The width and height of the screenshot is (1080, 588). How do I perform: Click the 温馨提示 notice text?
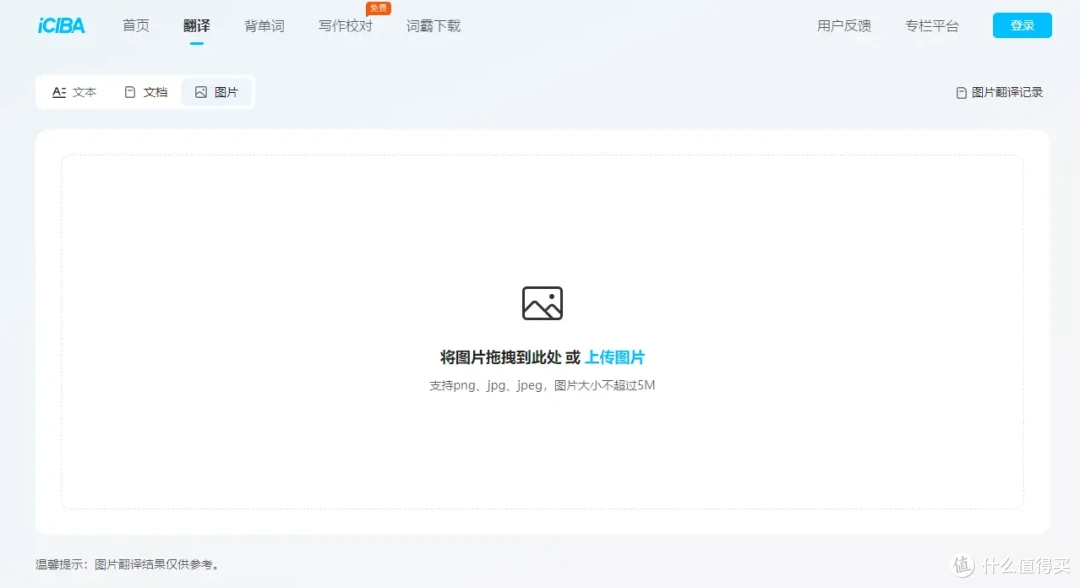(128, 565)
